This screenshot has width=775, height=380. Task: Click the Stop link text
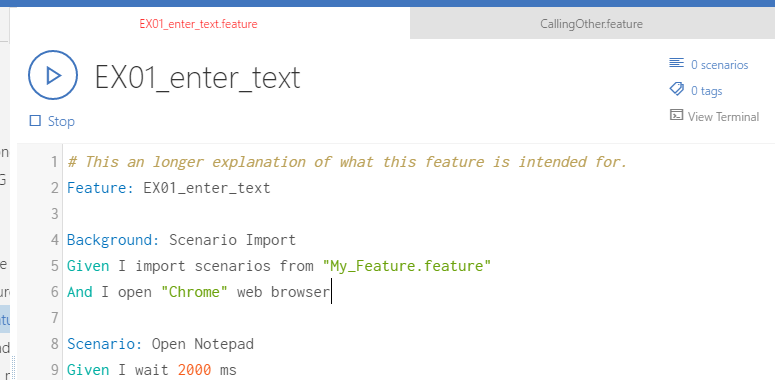point(61,121)
